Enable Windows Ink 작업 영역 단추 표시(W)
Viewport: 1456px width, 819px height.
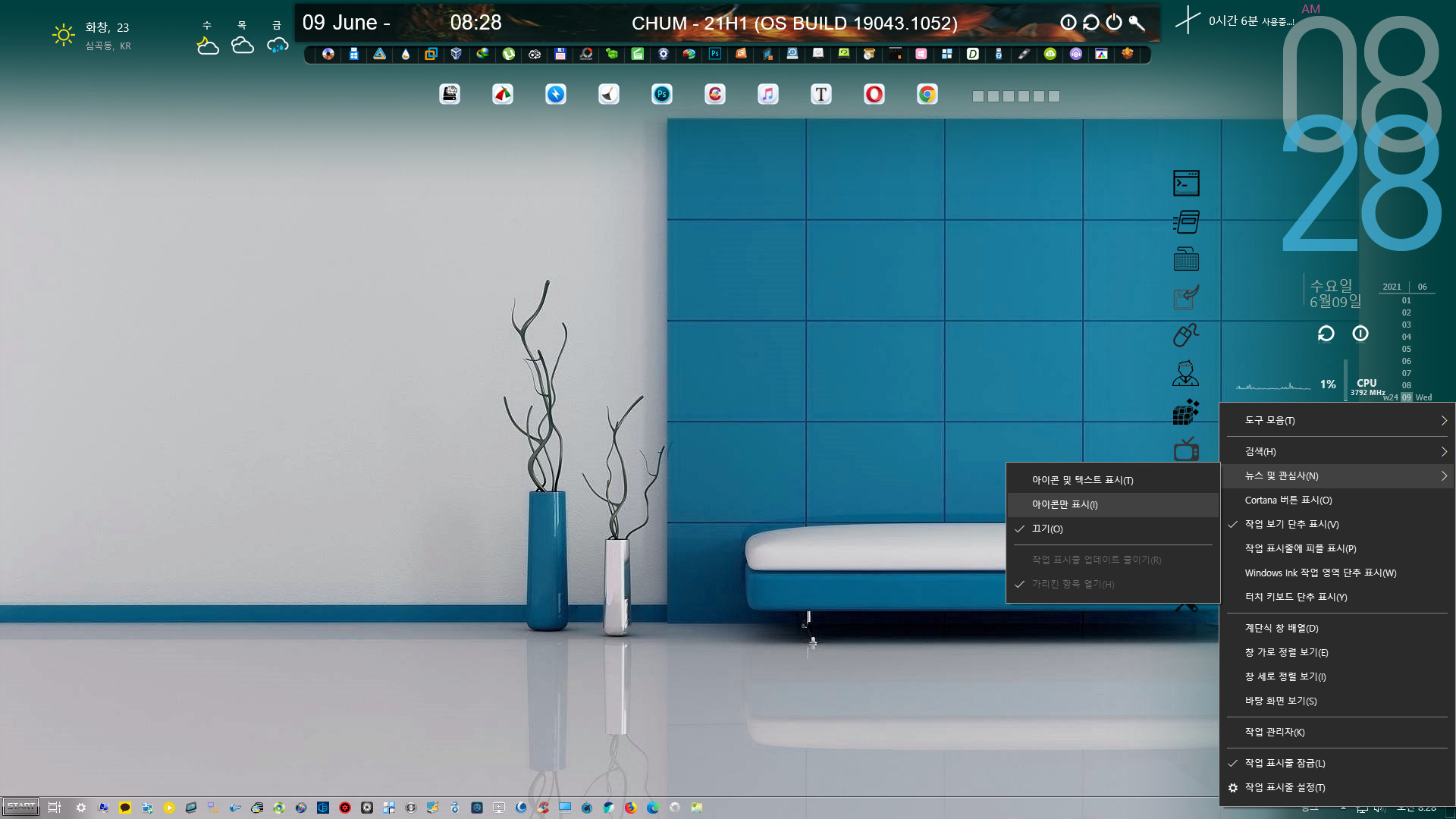point(1336,573)
